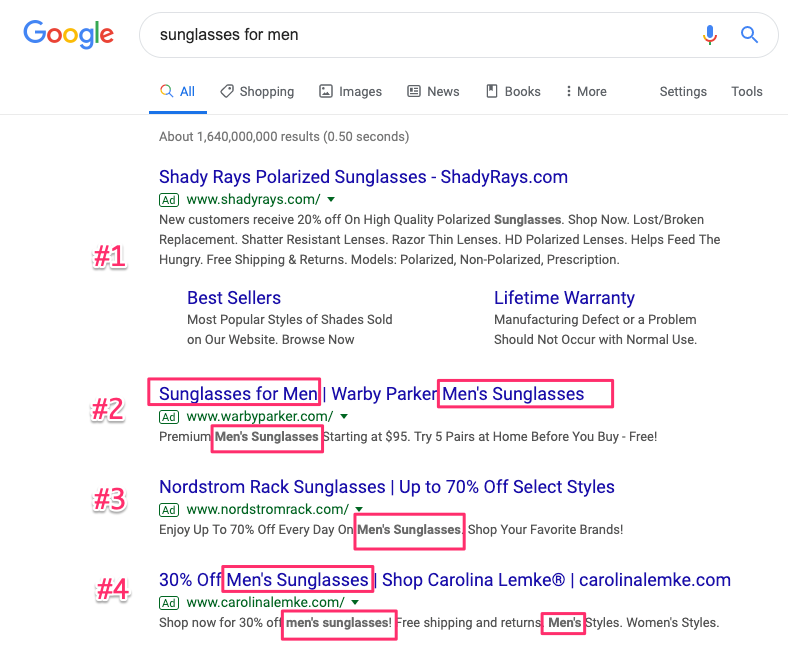Switch to Images search tab
The width and height of the screenshot is (788, 647).
click(350, 91)
